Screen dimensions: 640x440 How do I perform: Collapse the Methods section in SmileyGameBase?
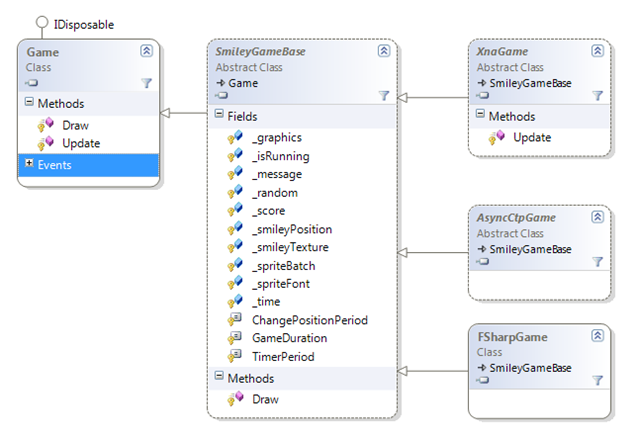[219, 376]
